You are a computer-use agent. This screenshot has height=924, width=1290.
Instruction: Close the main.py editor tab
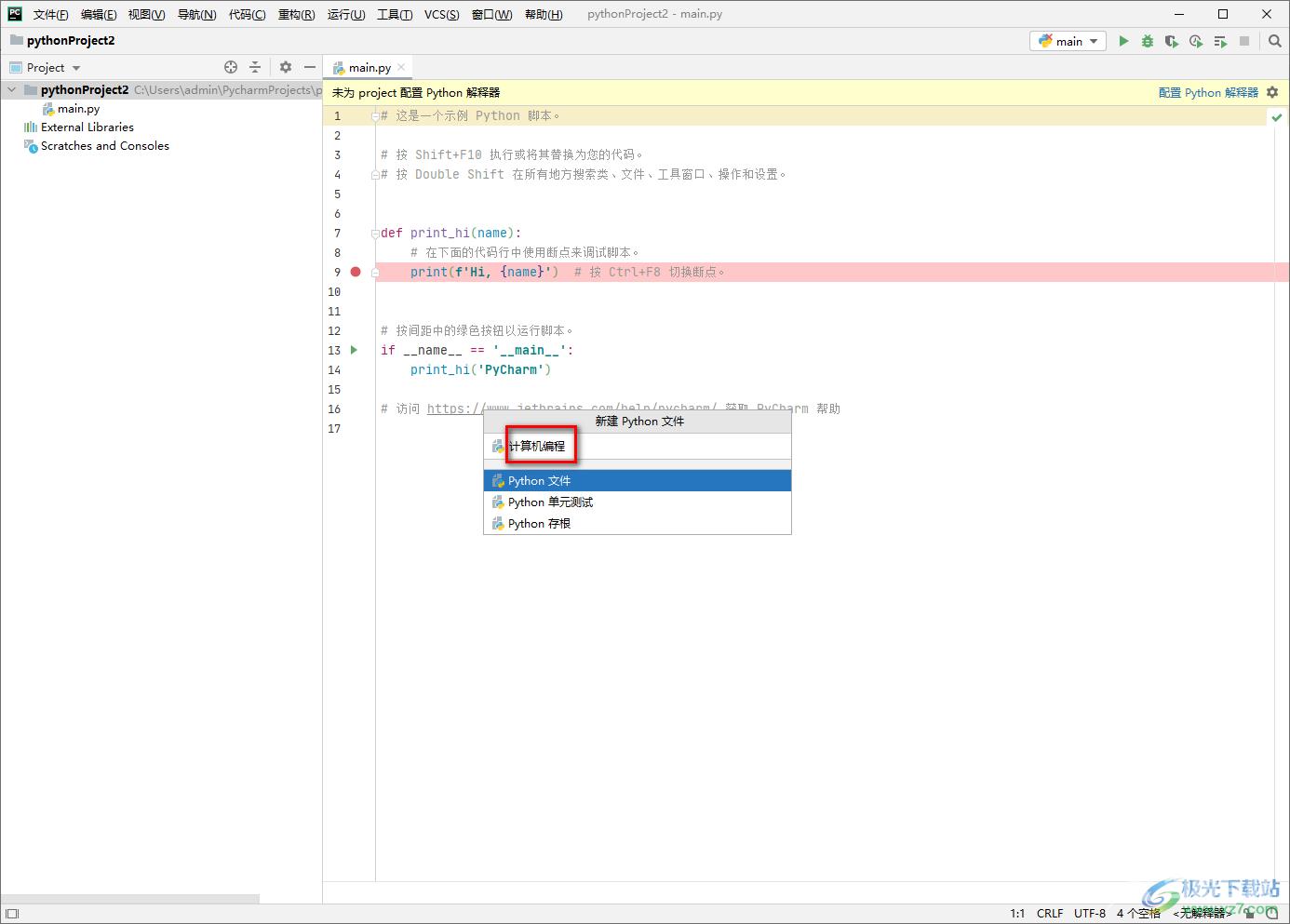[401, 67]
